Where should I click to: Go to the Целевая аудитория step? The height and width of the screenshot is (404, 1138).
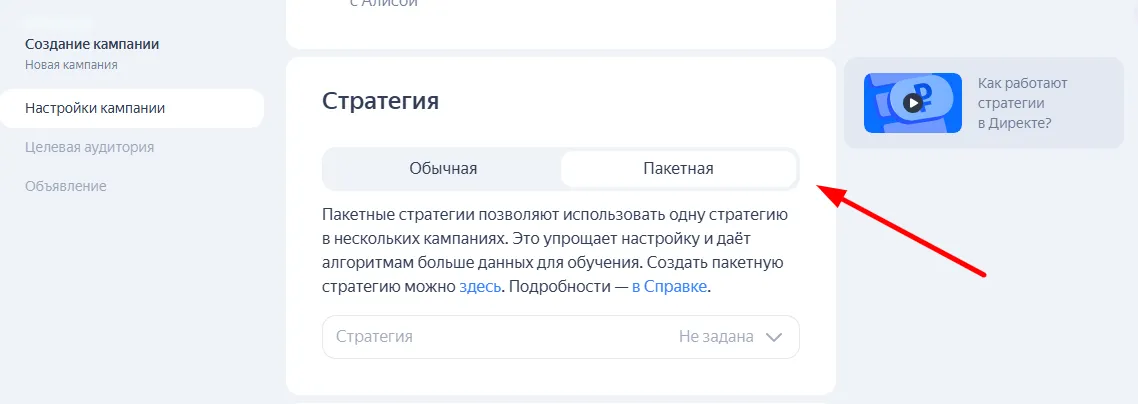89,147
